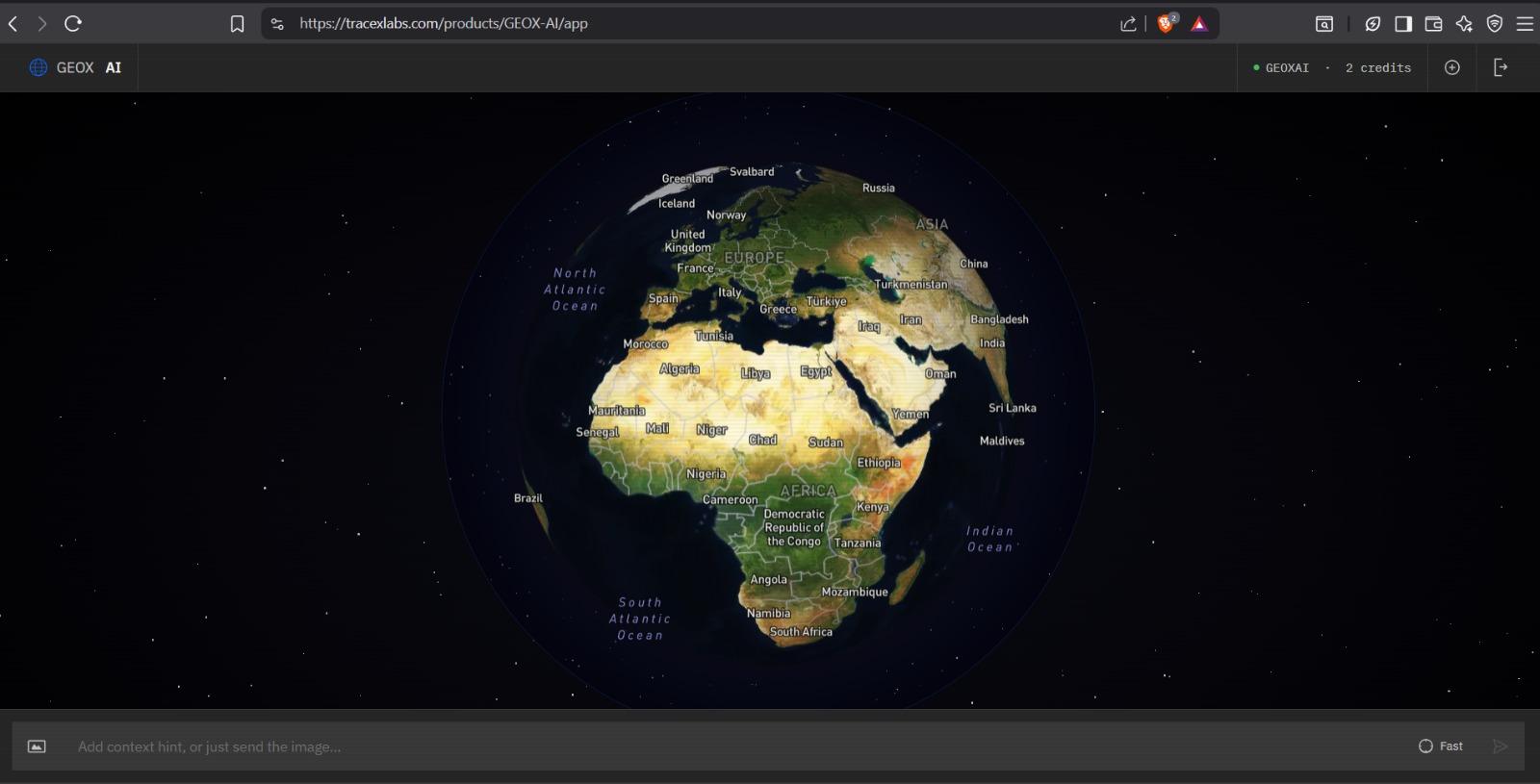Image resolution: width=1540 pixels, height=784 pixels.
Task: Share this page via share icon
Action: pos(1128,24)
